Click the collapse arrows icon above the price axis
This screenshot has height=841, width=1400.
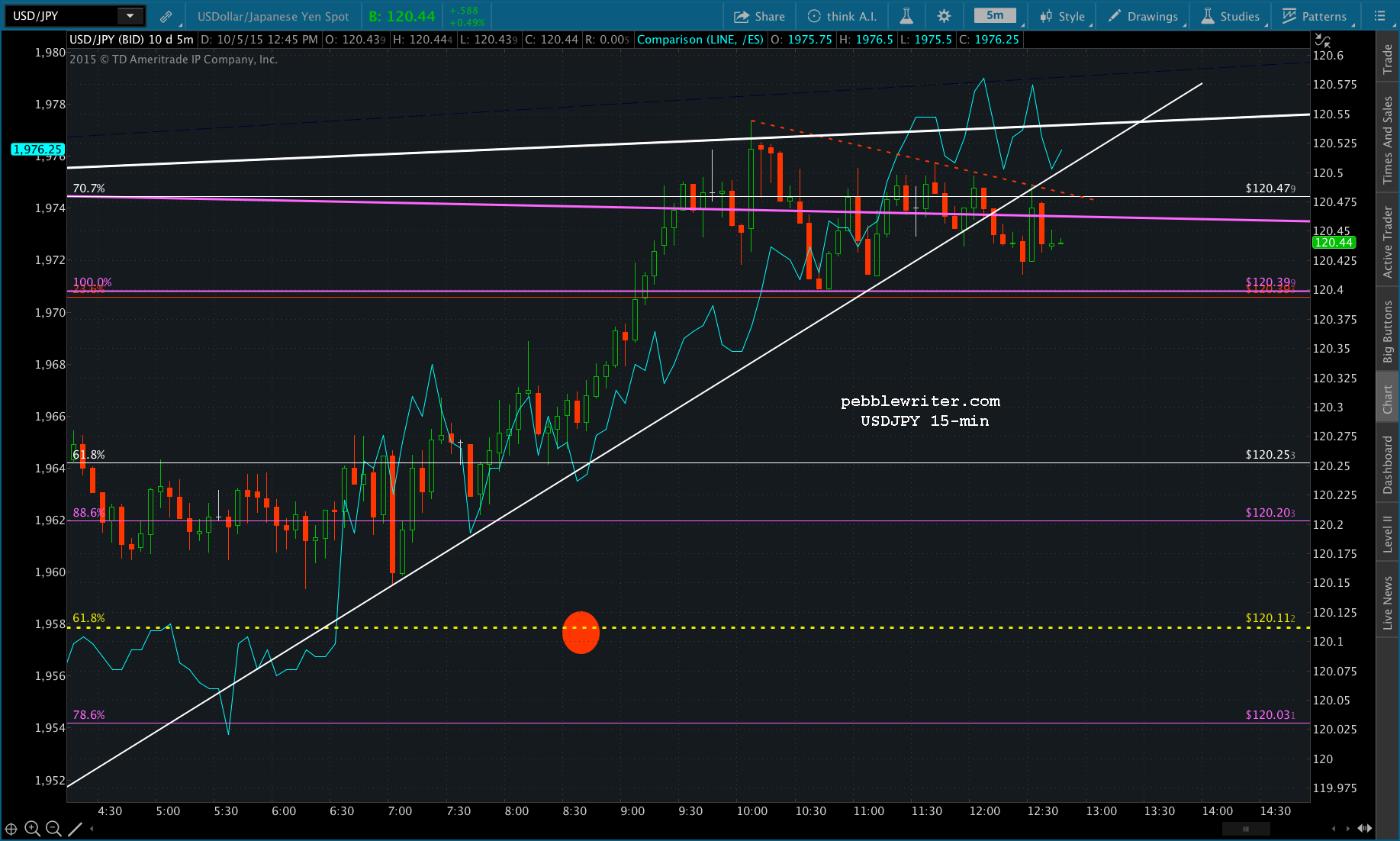pyautogui.click(x=1323, y=40)
